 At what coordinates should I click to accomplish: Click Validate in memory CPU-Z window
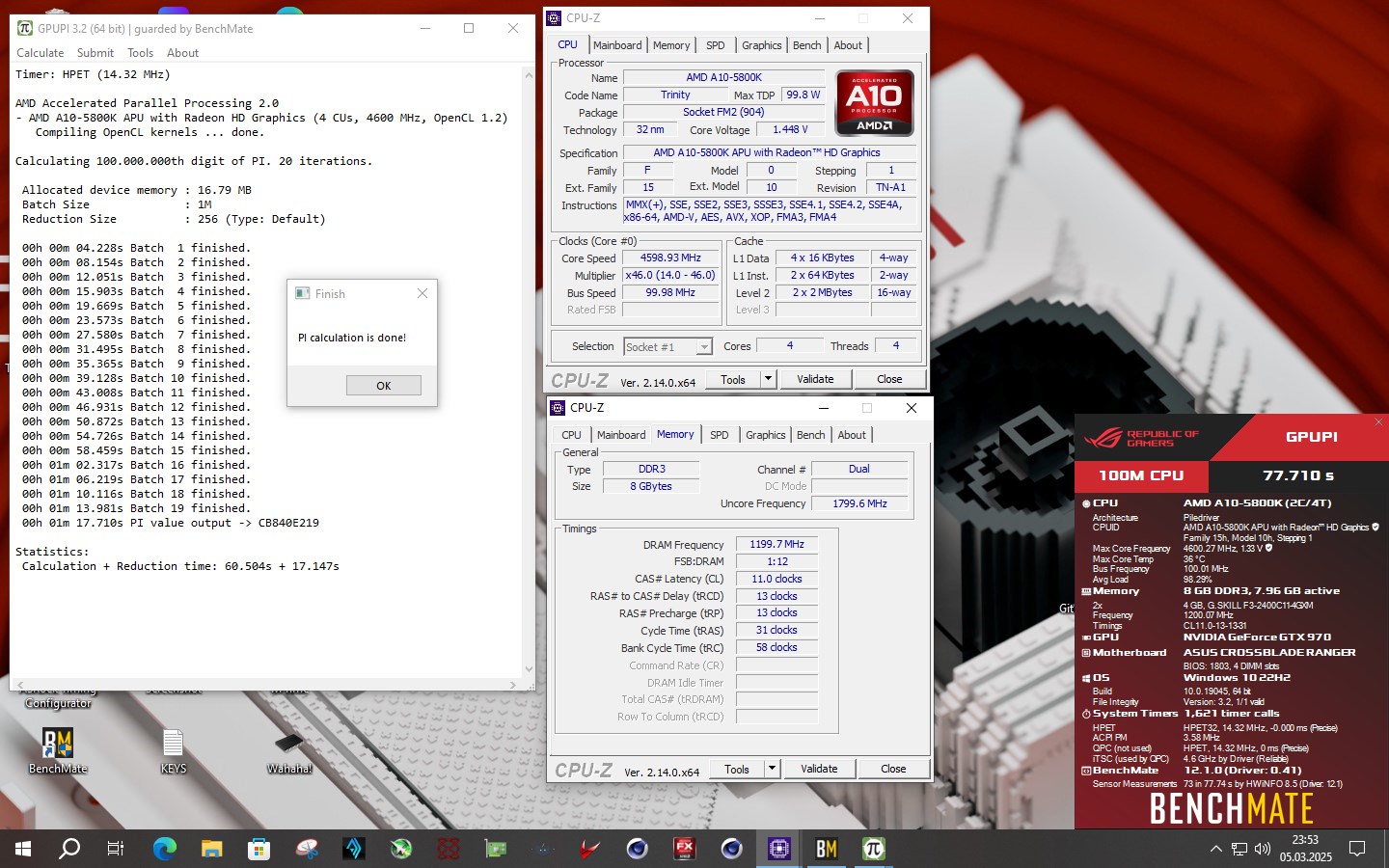[819, 769]
